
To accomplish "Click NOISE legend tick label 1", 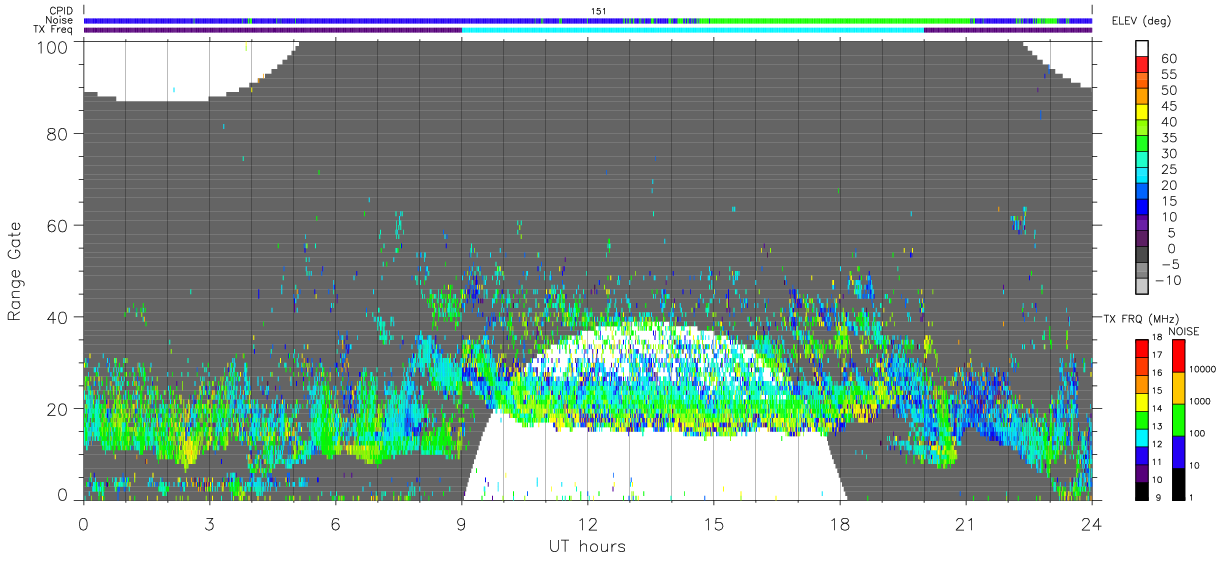I will 1192,497.
